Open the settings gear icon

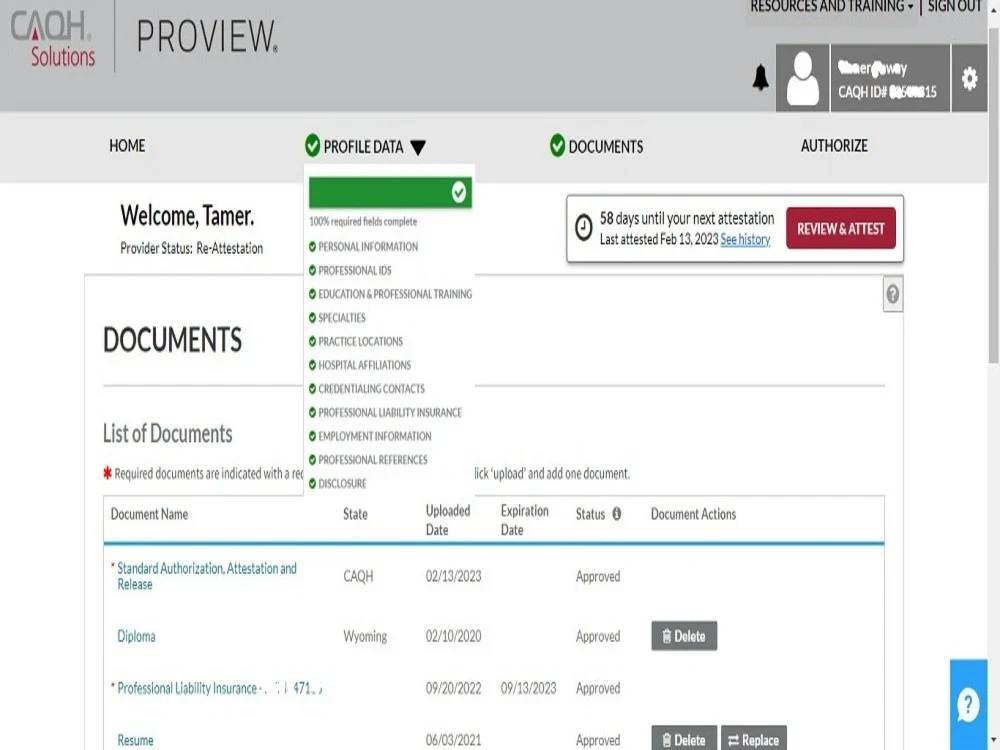969,78
